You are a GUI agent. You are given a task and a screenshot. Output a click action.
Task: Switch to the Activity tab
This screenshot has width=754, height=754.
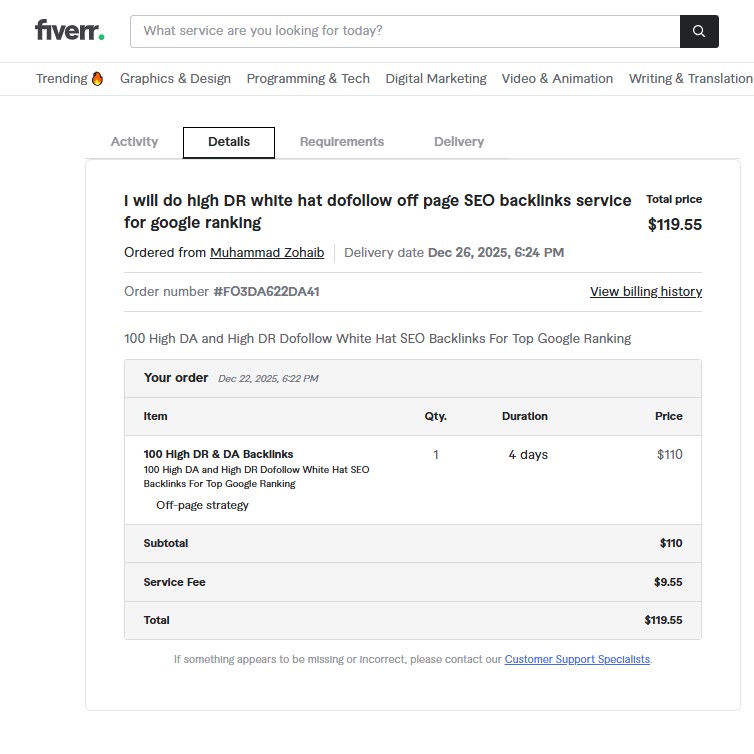click(134, 142)
